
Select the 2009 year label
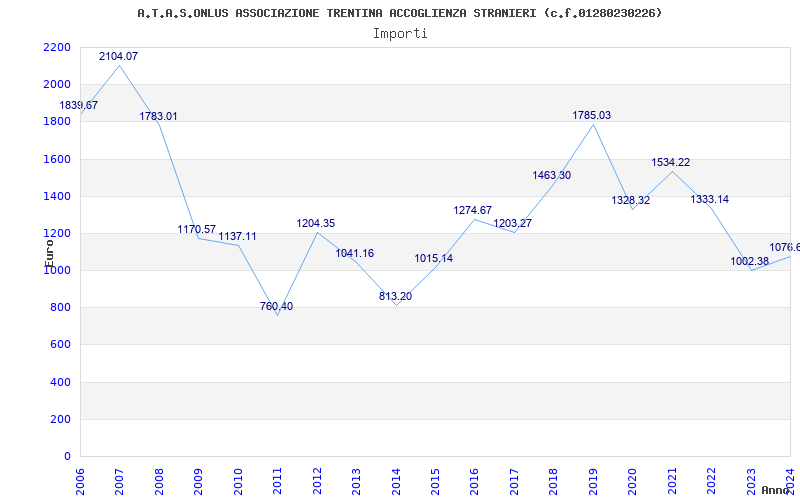198,481
